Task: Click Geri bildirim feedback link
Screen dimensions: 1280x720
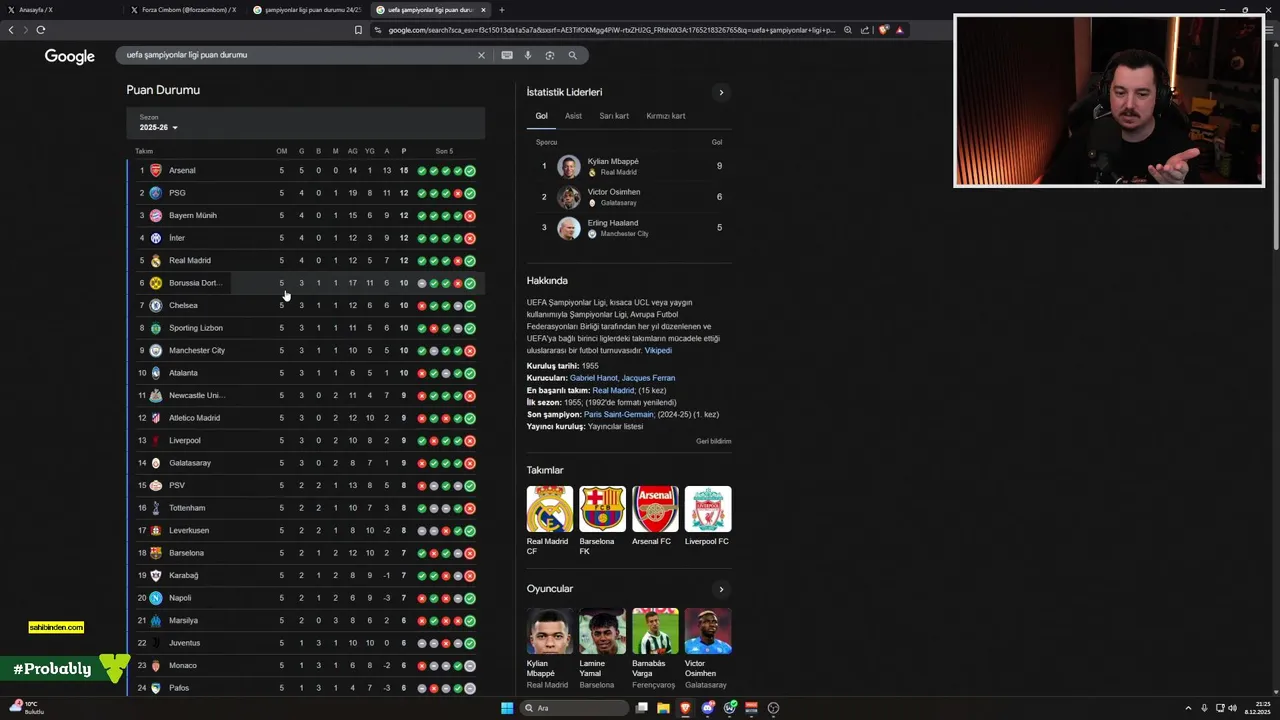Action: pos(714,441)
